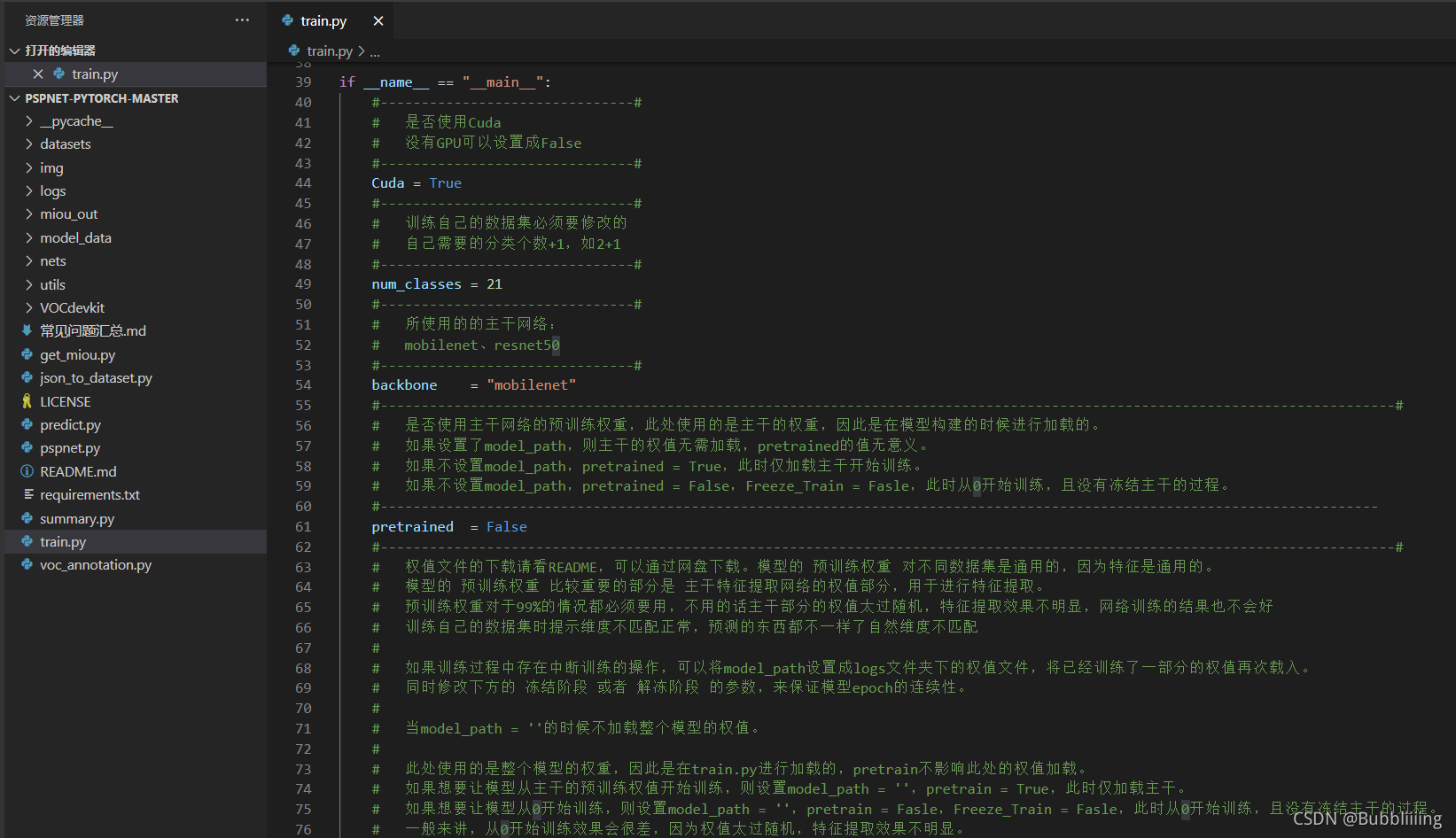This screenshot has height=838, width=1456.
Task: Open README.md file
Action: [78, 472]
